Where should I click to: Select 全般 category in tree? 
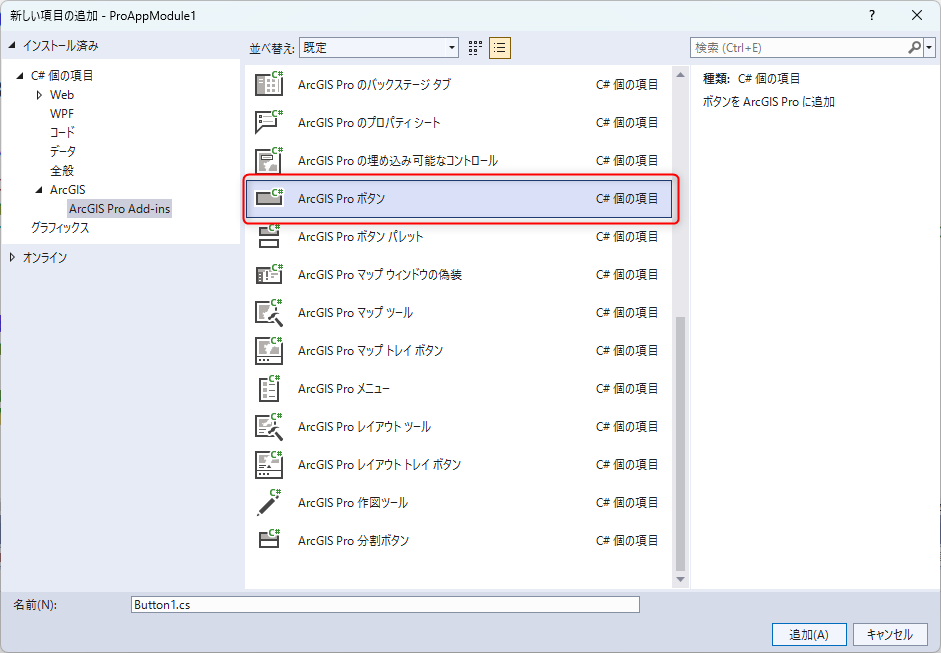point(62,170)
